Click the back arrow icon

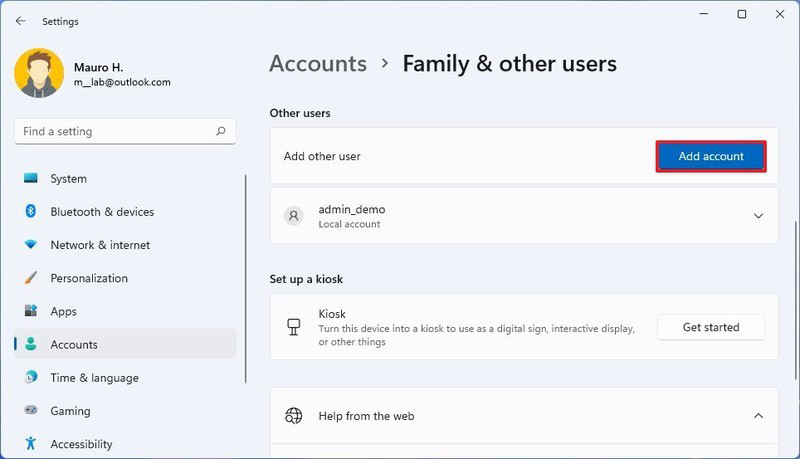pos(20,21)
